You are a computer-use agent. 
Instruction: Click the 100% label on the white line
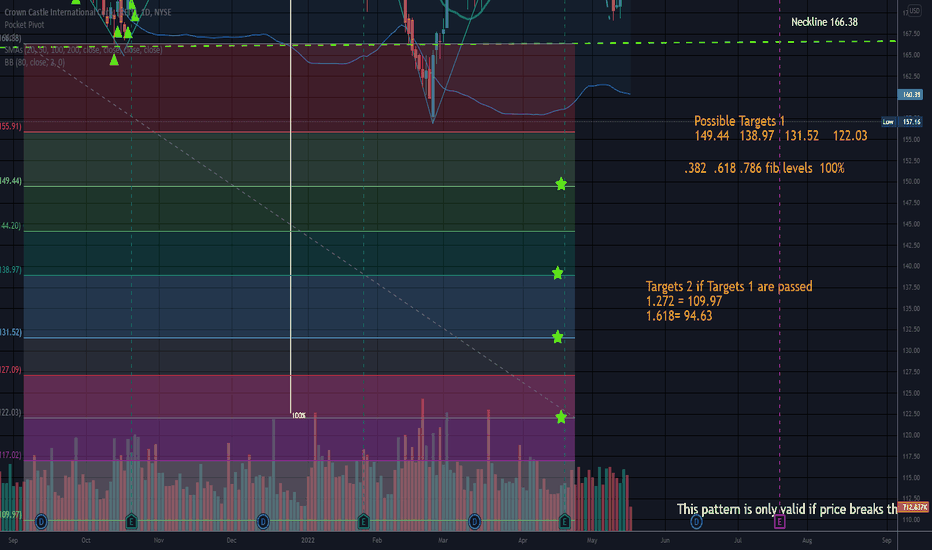[299, 415]
